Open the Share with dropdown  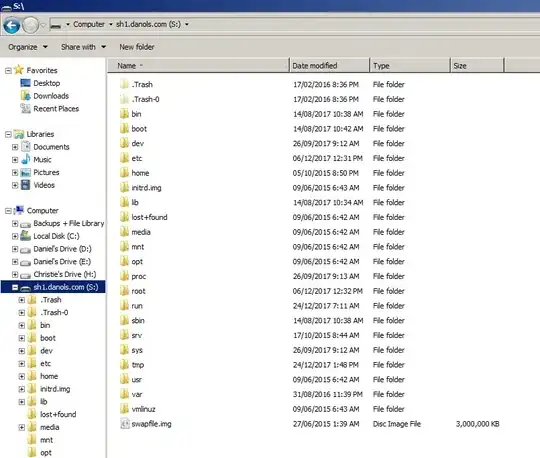pos(83,47)
